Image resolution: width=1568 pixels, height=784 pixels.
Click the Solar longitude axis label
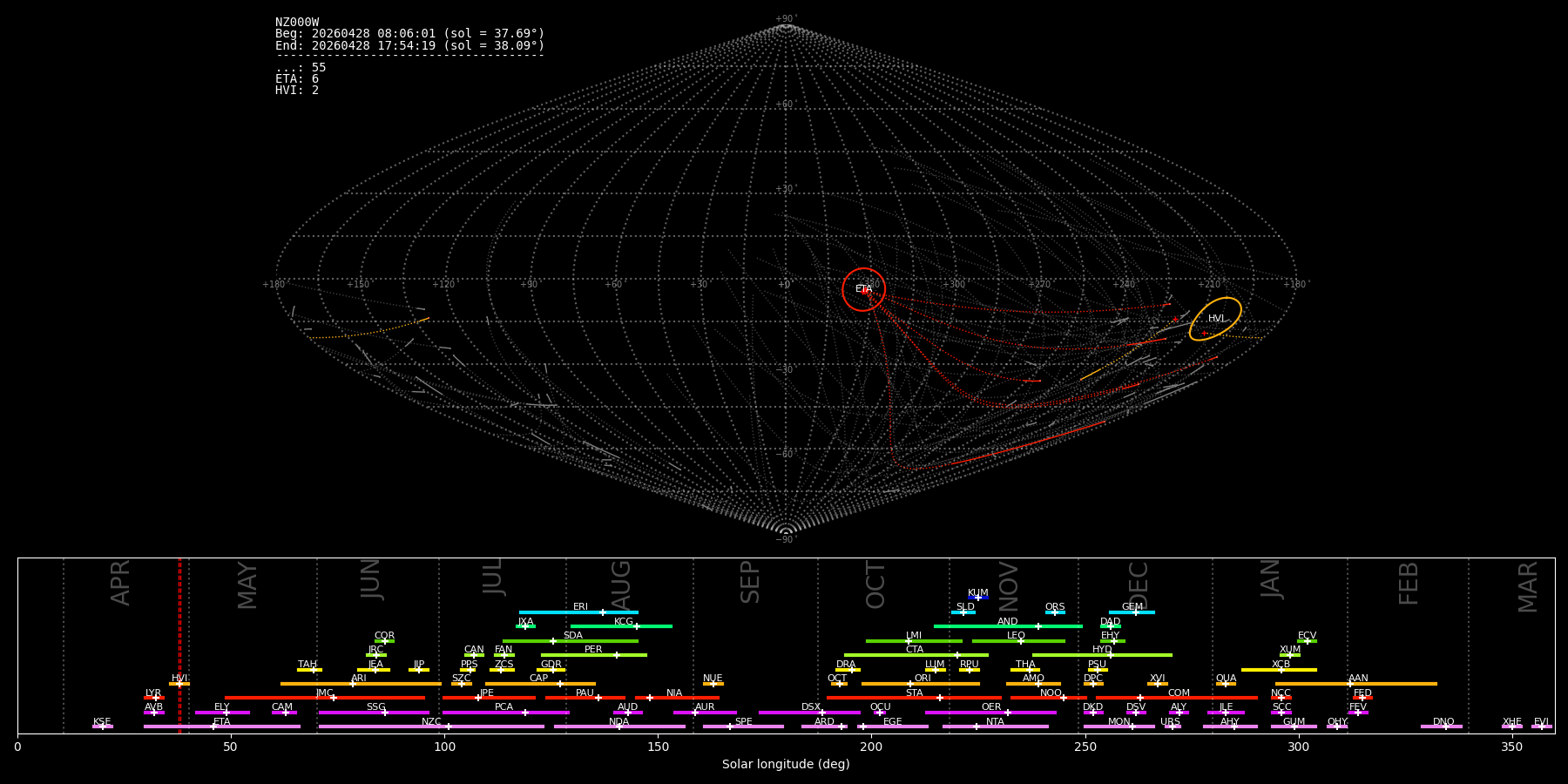coord(786,764)
